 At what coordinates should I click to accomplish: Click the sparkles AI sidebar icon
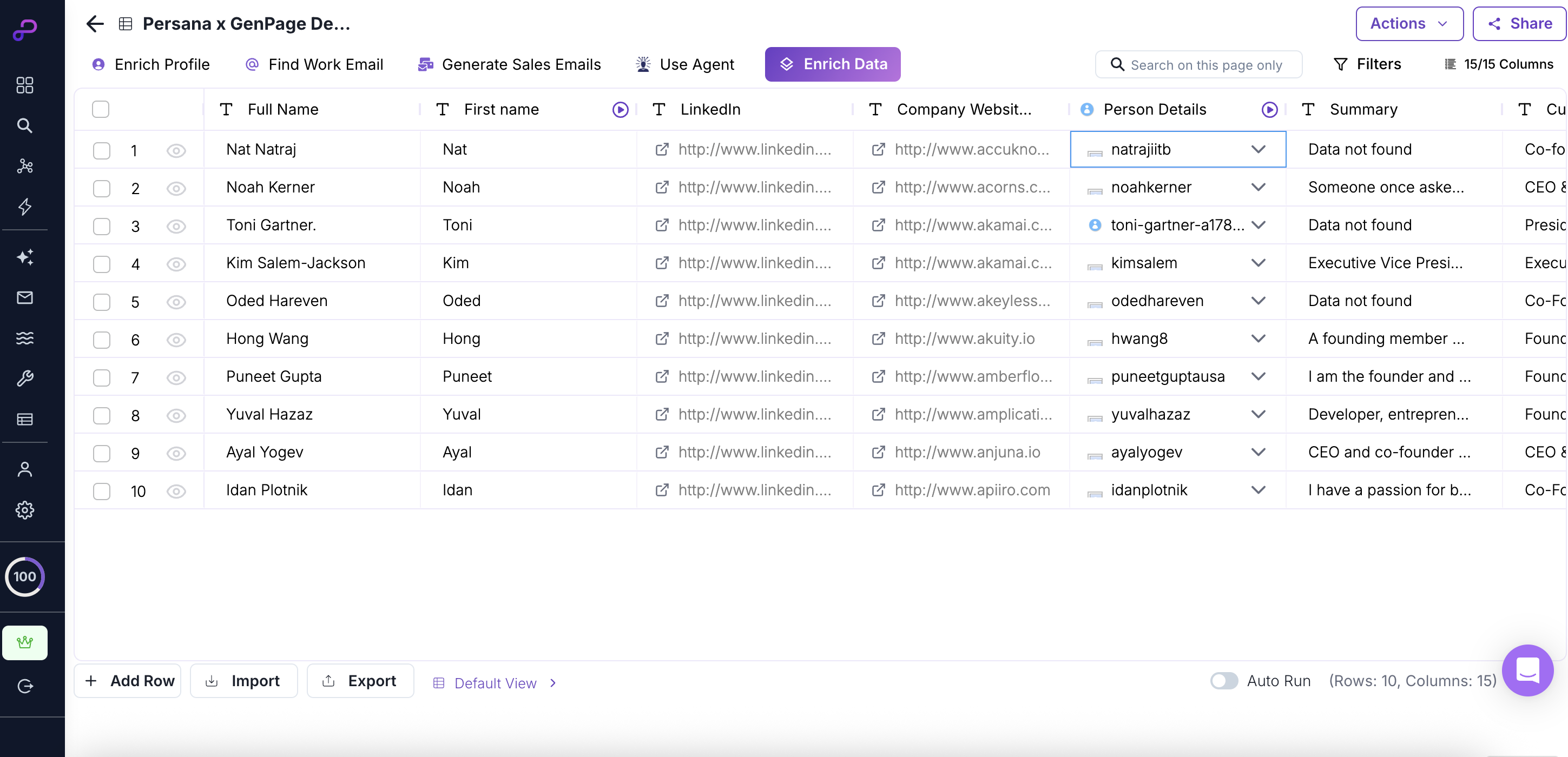click(24, 257)
